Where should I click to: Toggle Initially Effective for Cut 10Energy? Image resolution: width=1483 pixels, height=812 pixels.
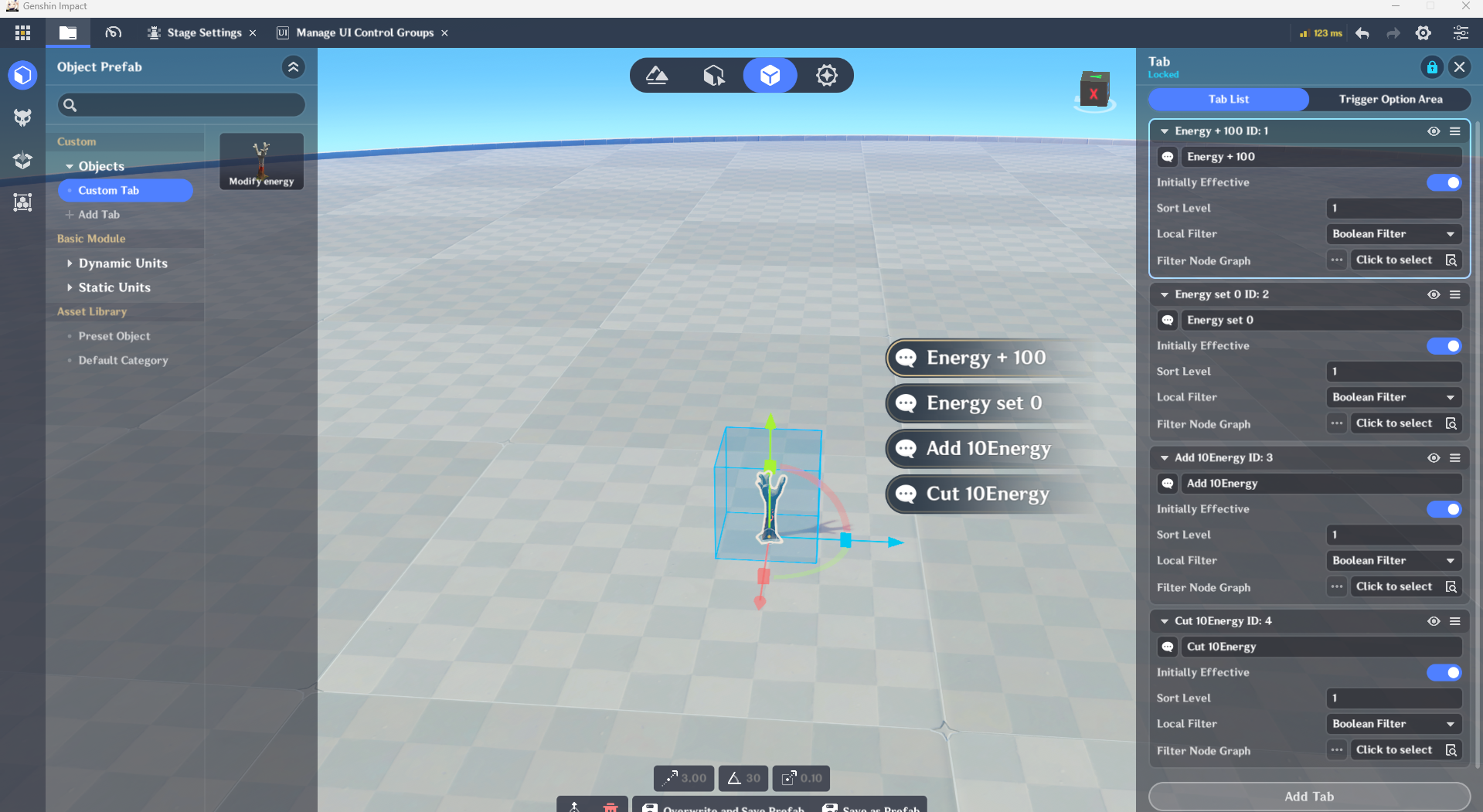1444,673
